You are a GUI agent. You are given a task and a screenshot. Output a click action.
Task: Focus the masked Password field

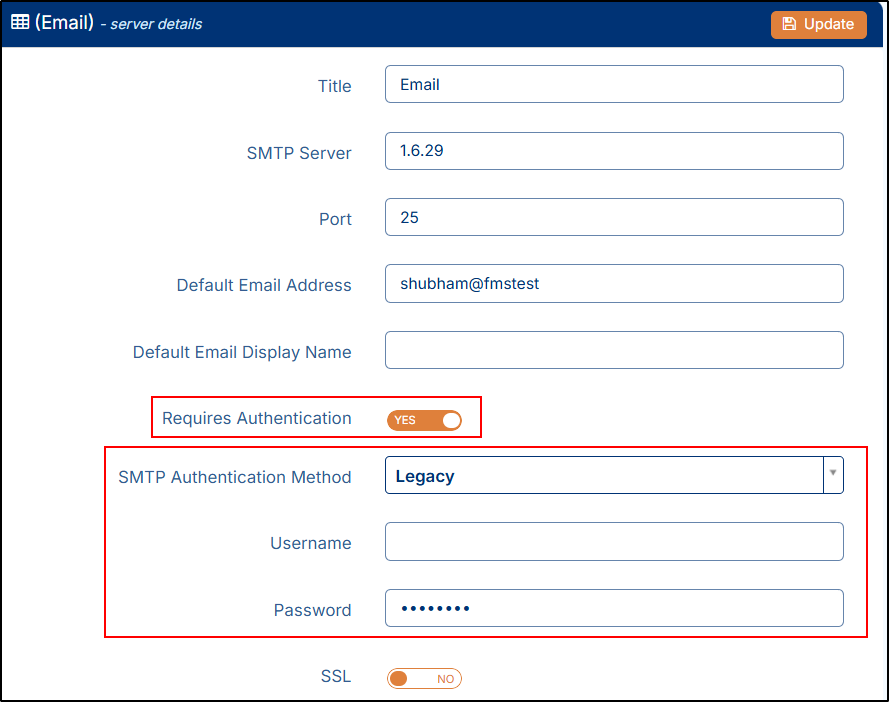coord(613,608)
